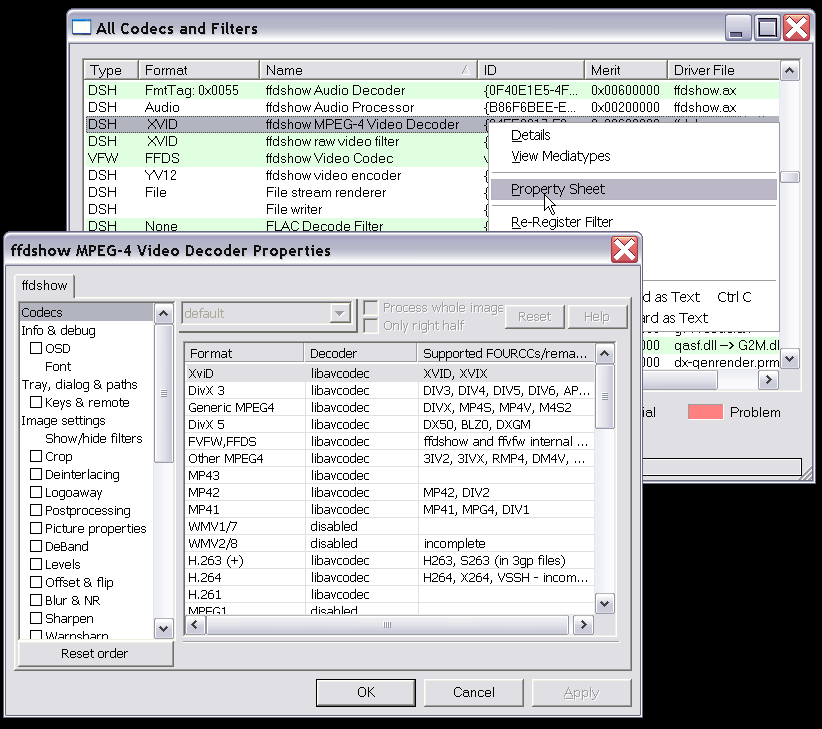Click the Reset button beside Help
The width and height of the screenshot is (822, 729).
[x=534, y=317]
